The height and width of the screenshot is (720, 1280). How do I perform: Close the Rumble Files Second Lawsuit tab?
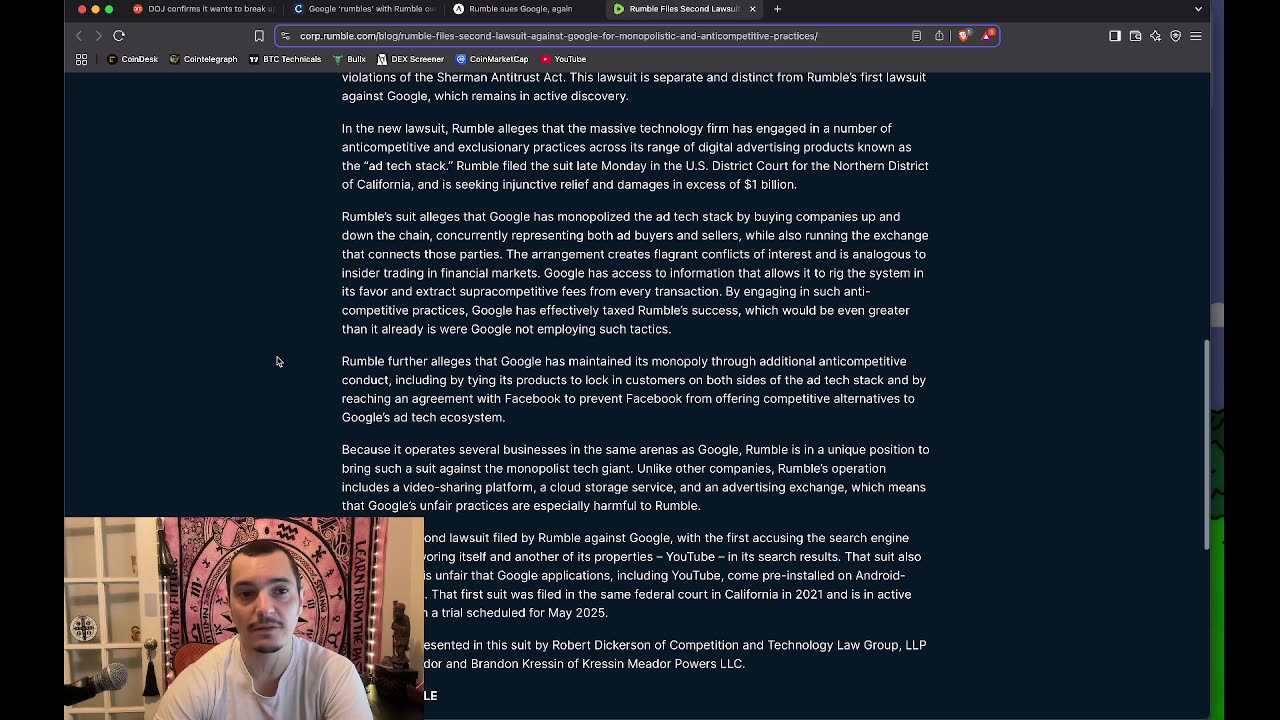coord(752,9)
